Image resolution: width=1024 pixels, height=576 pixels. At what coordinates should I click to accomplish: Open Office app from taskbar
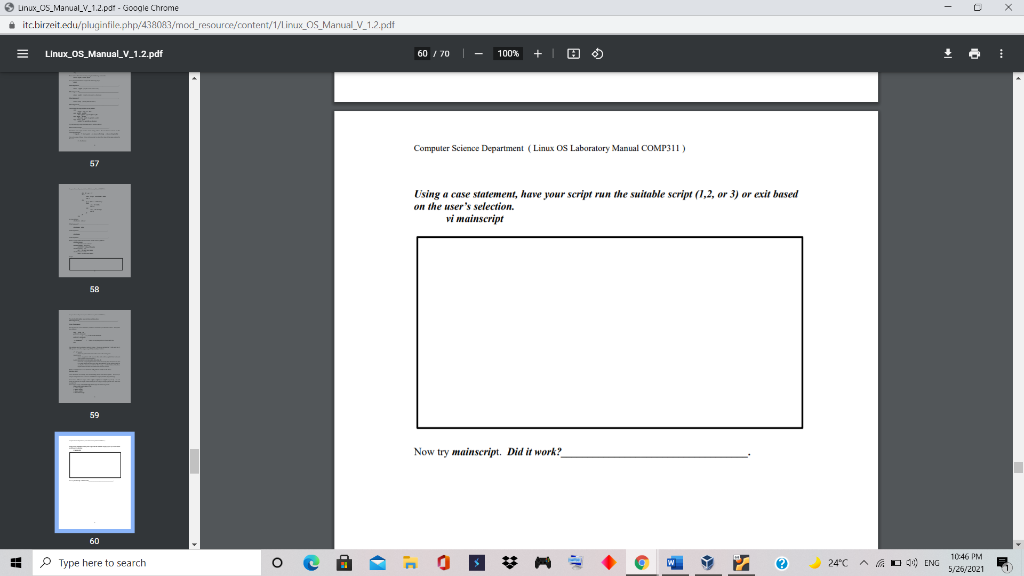coord(443,562)
